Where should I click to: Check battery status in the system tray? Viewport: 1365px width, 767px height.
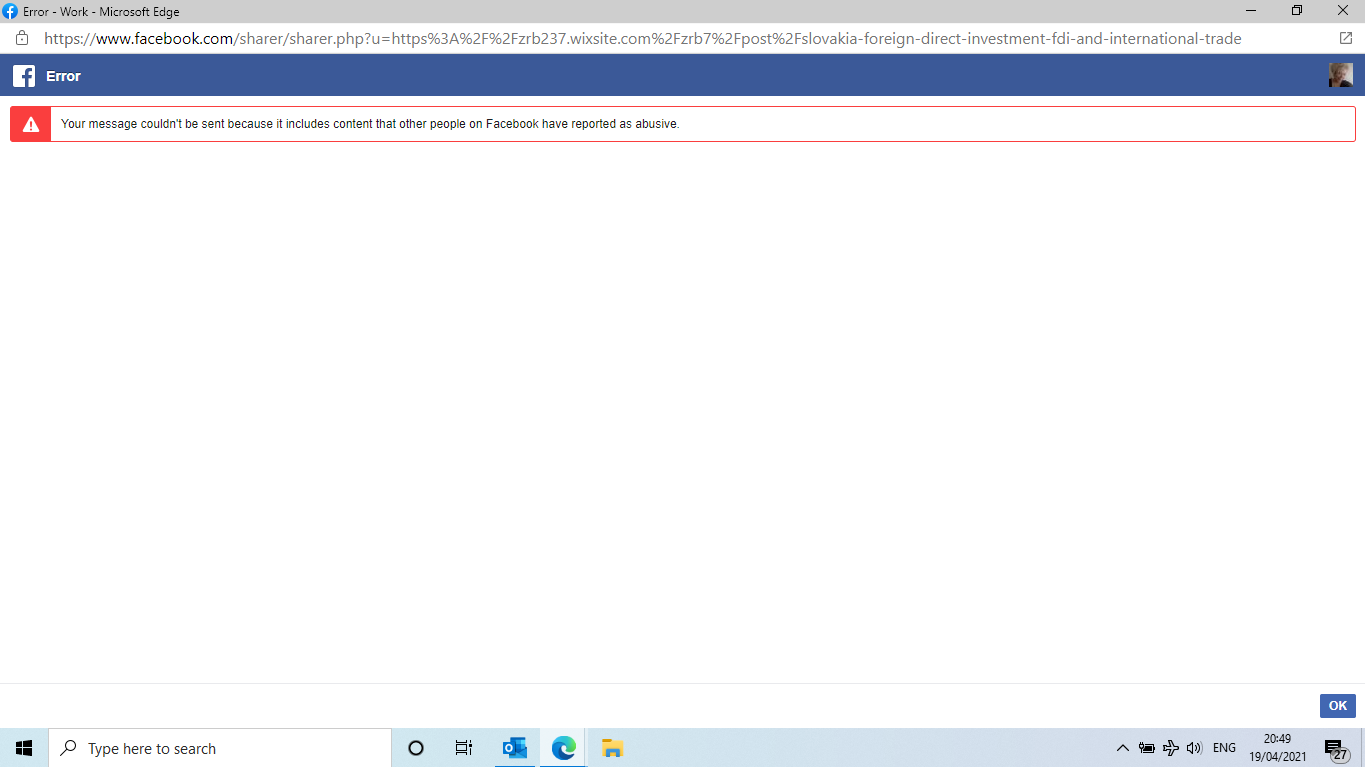[x=1146, y=747]
